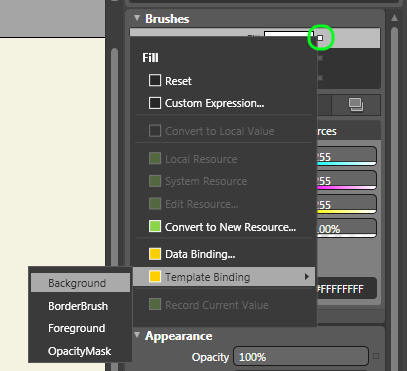
Task: Collapse the Appearance section
Action: (x=137, y=335)
